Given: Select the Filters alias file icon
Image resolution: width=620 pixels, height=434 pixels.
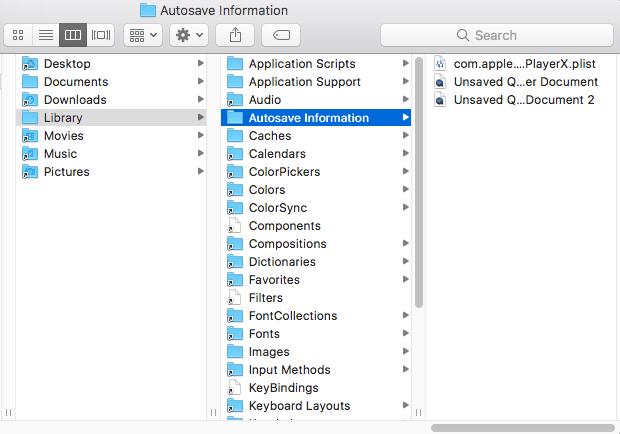Looking at the screenshot, I should pyautogui.click(x=234, y=298).
